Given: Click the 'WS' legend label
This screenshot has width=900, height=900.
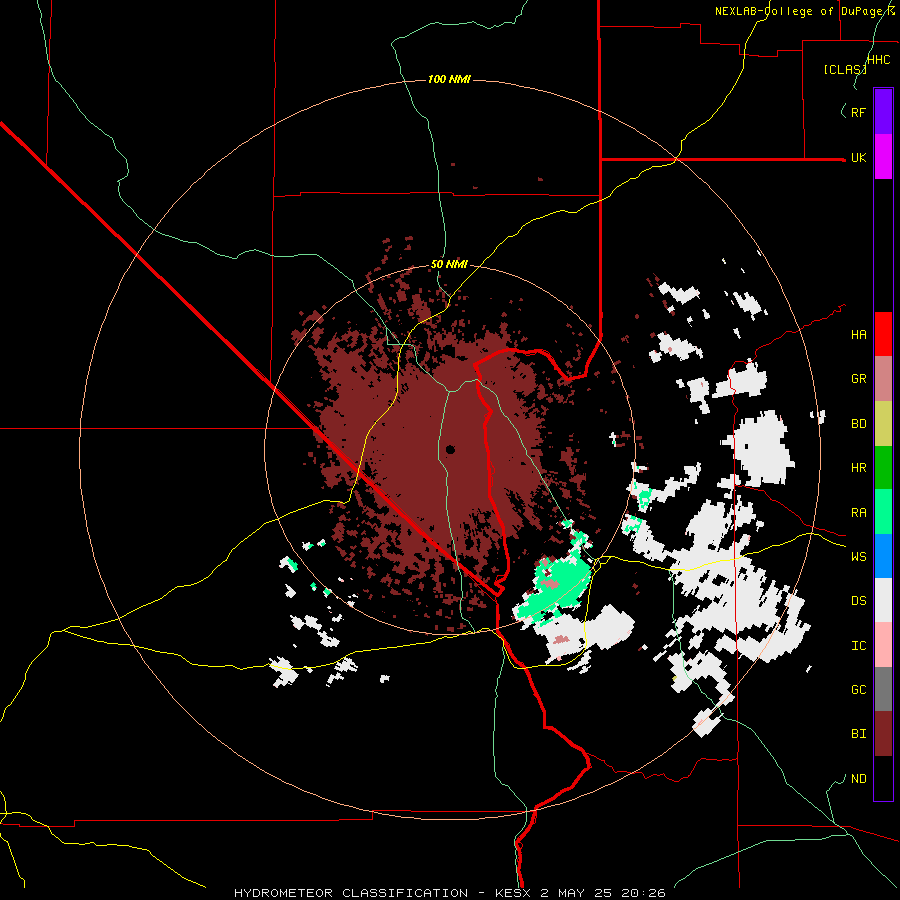Looking at the screenshot, I should click(x=858, y=557).
